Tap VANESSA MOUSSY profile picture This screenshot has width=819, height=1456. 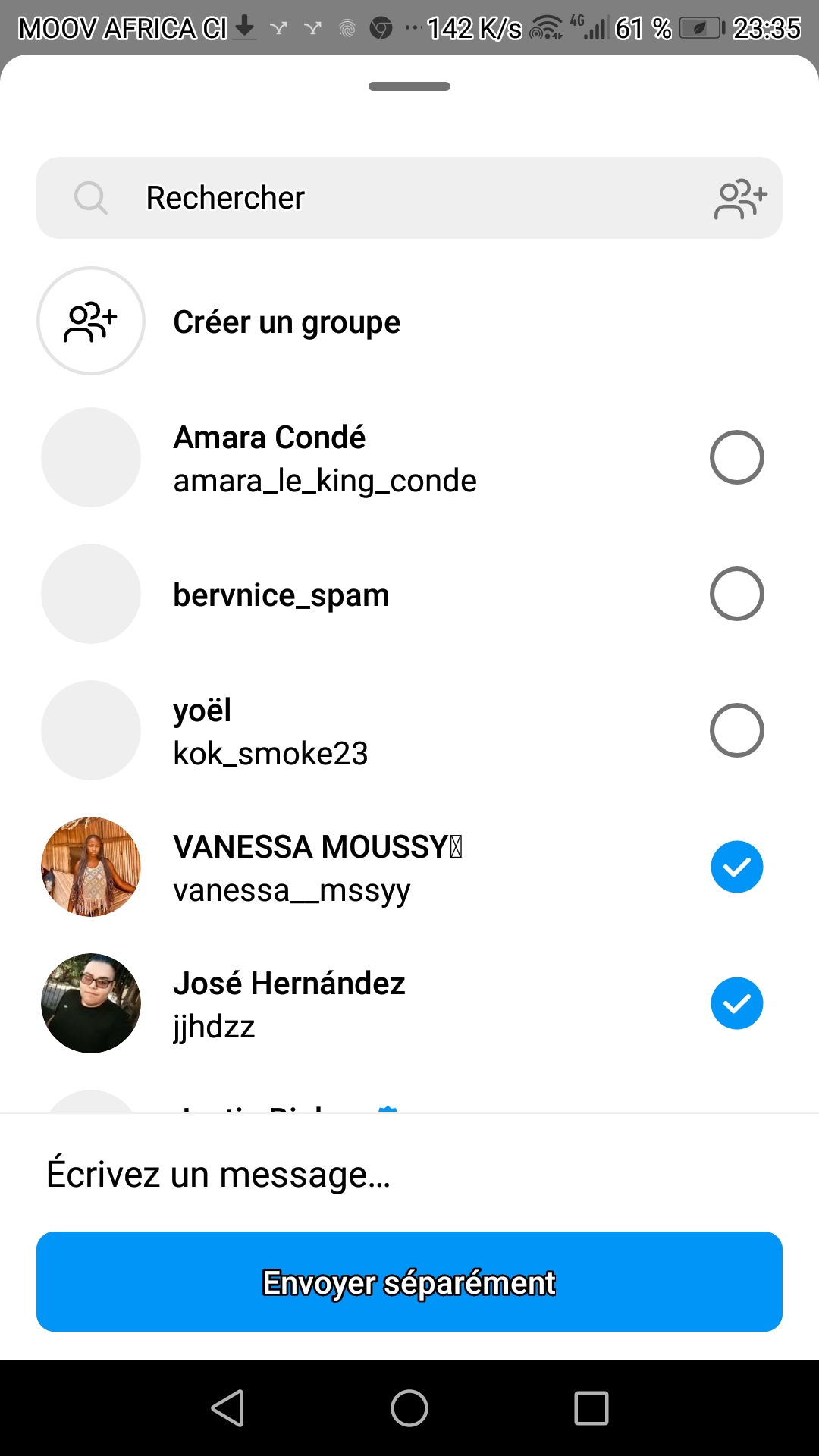coord(91,867)
